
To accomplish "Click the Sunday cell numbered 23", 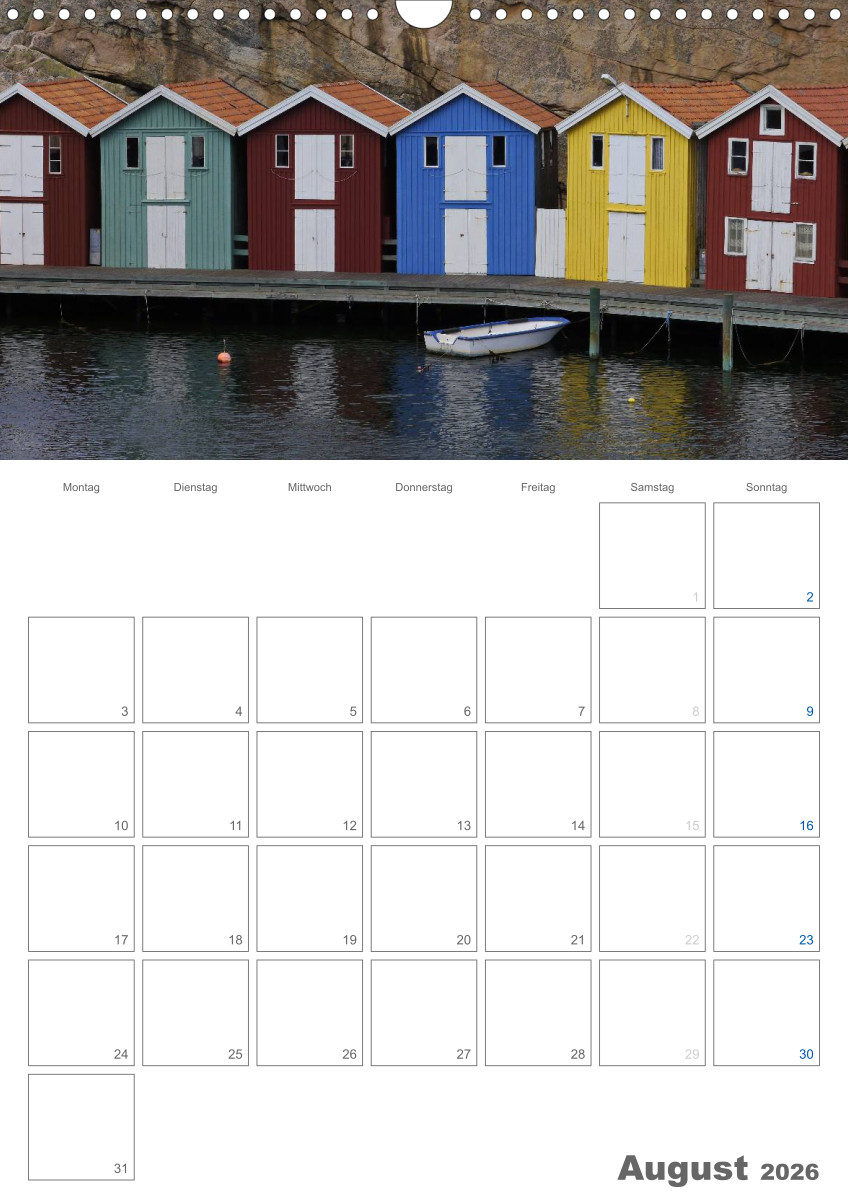I will coord(766,898).
